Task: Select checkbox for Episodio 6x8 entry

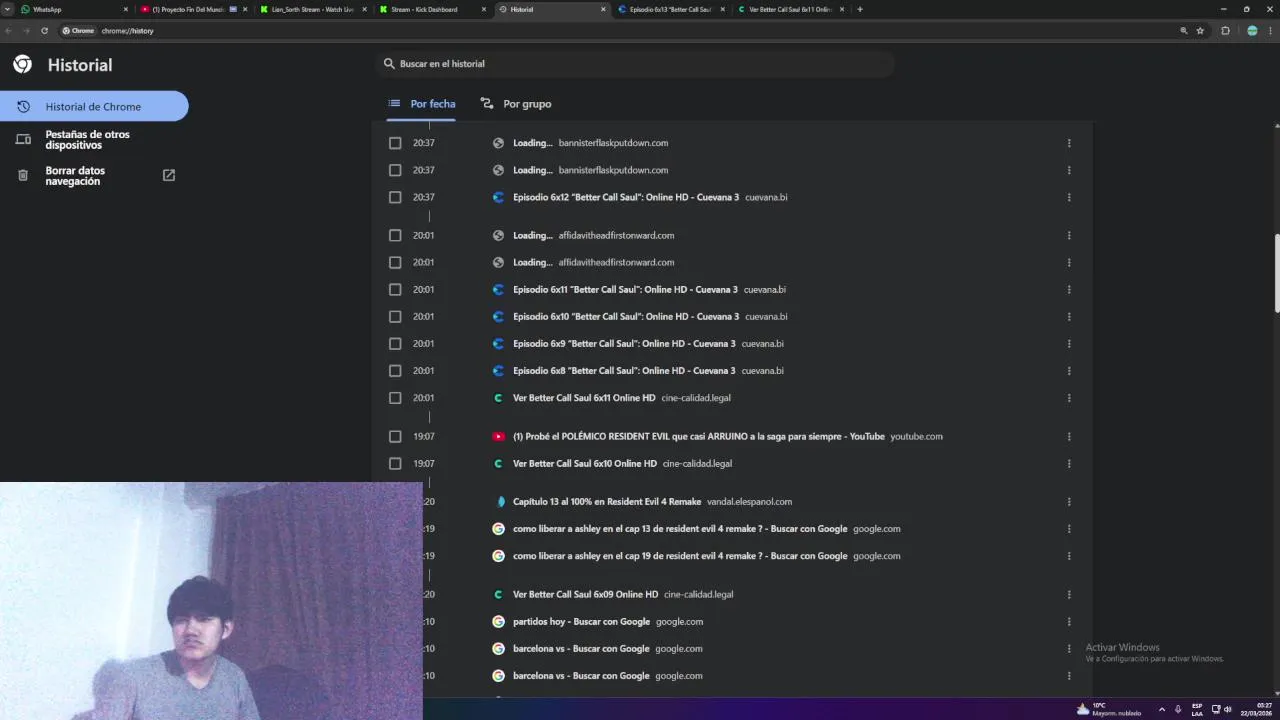Action: tap(395, 370)
